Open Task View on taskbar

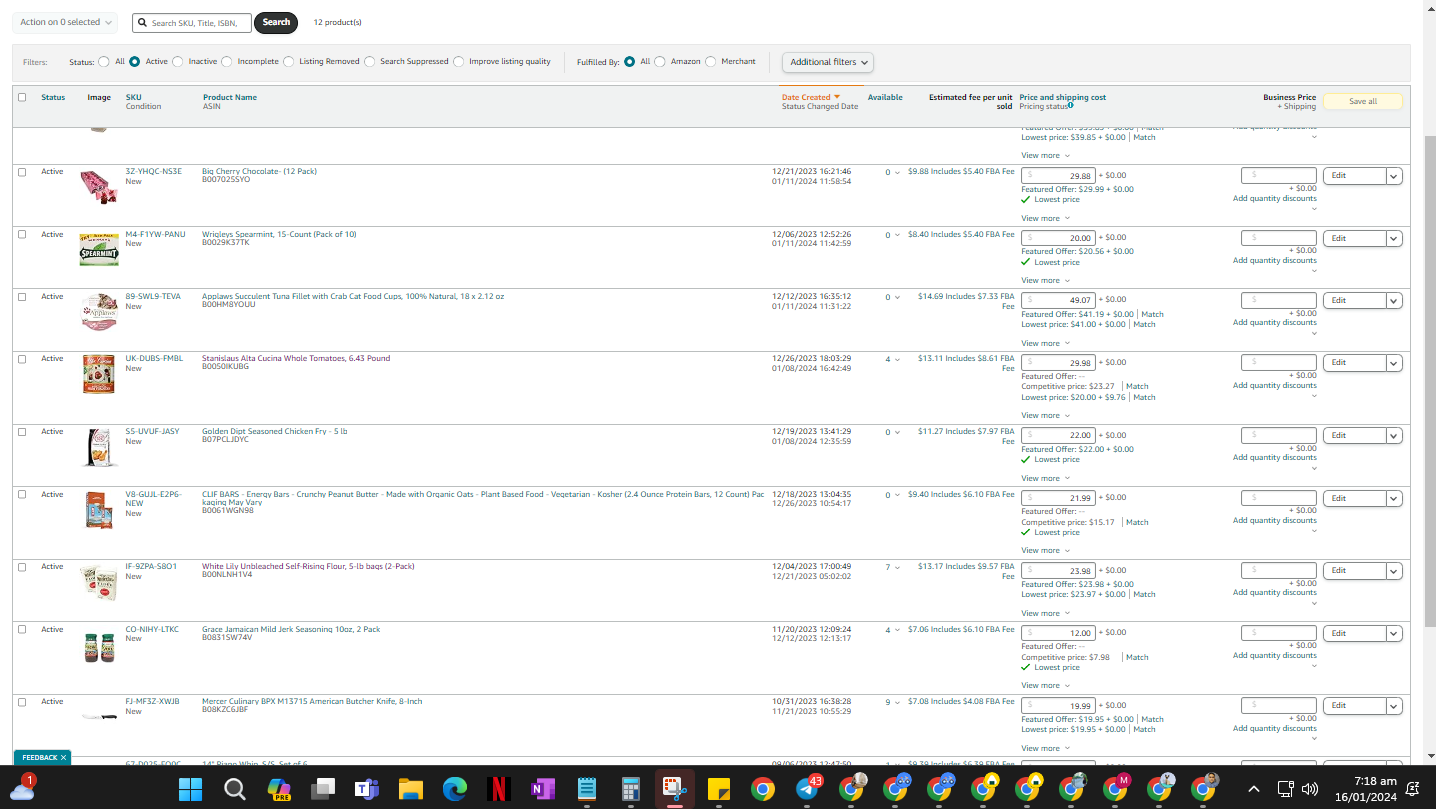322,789
